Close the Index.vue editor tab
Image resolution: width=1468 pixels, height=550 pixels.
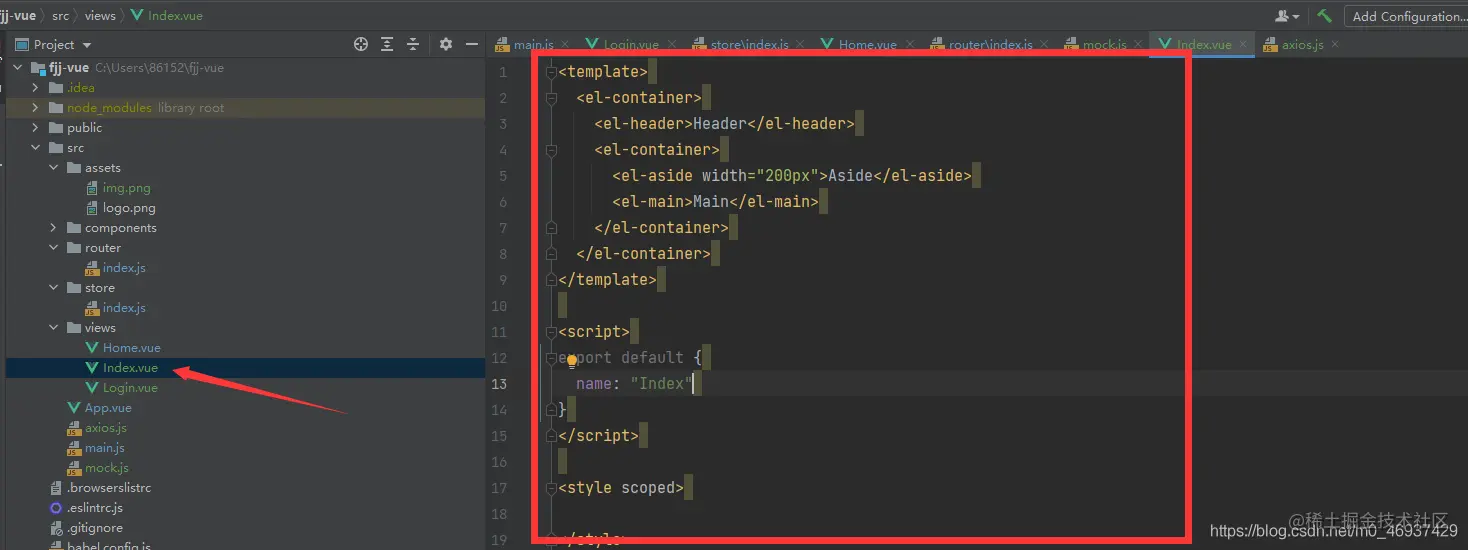(x=1244, y=45)
